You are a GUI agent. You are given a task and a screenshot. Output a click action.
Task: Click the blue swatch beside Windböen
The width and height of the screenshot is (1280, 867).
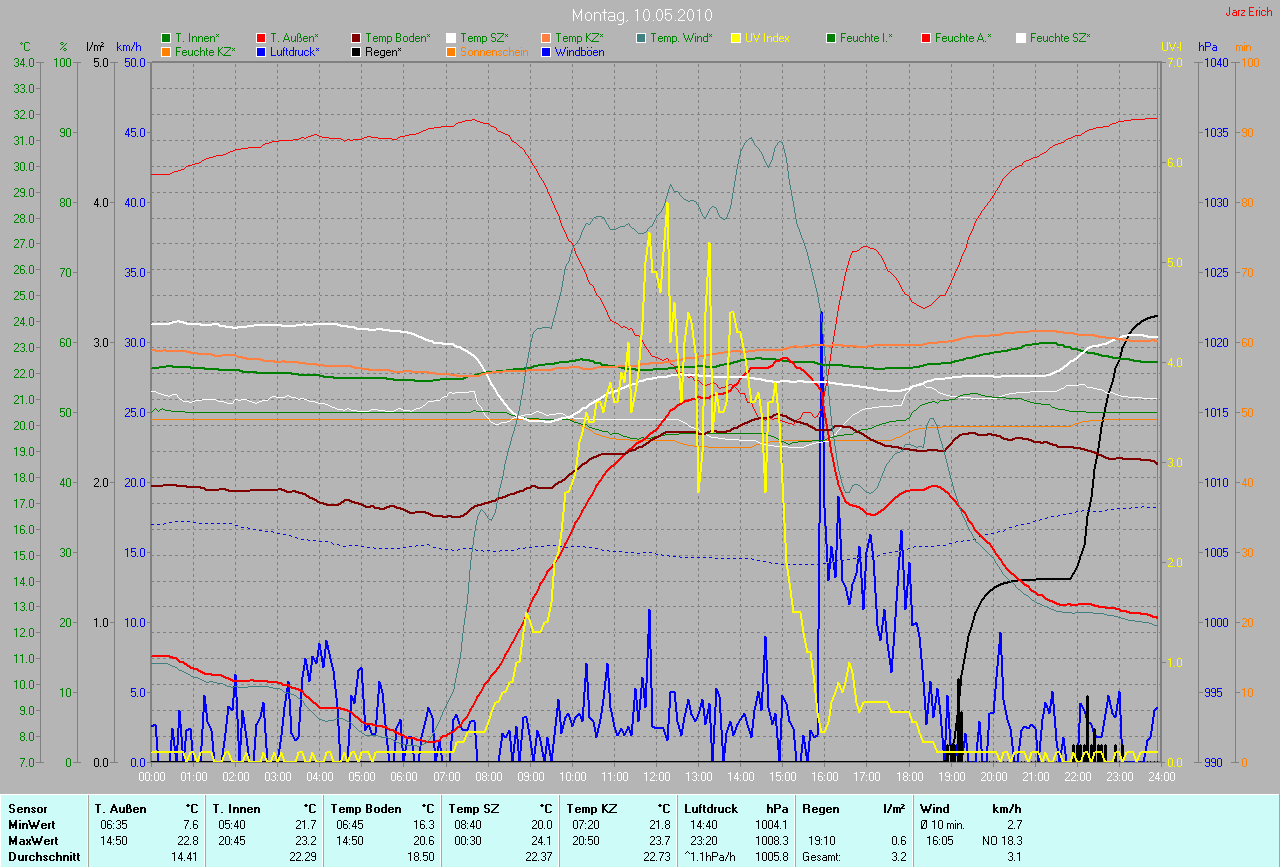click(547, 51)
